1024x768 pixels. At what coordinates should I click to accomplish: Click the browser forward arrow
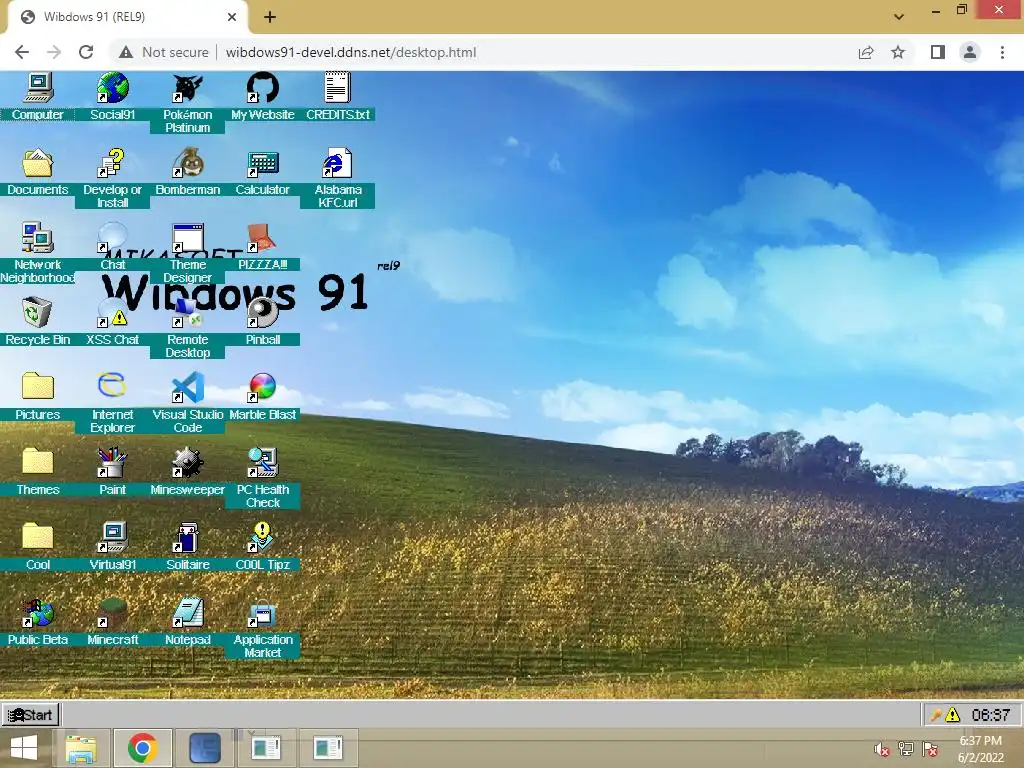click(x=54, y=52)
